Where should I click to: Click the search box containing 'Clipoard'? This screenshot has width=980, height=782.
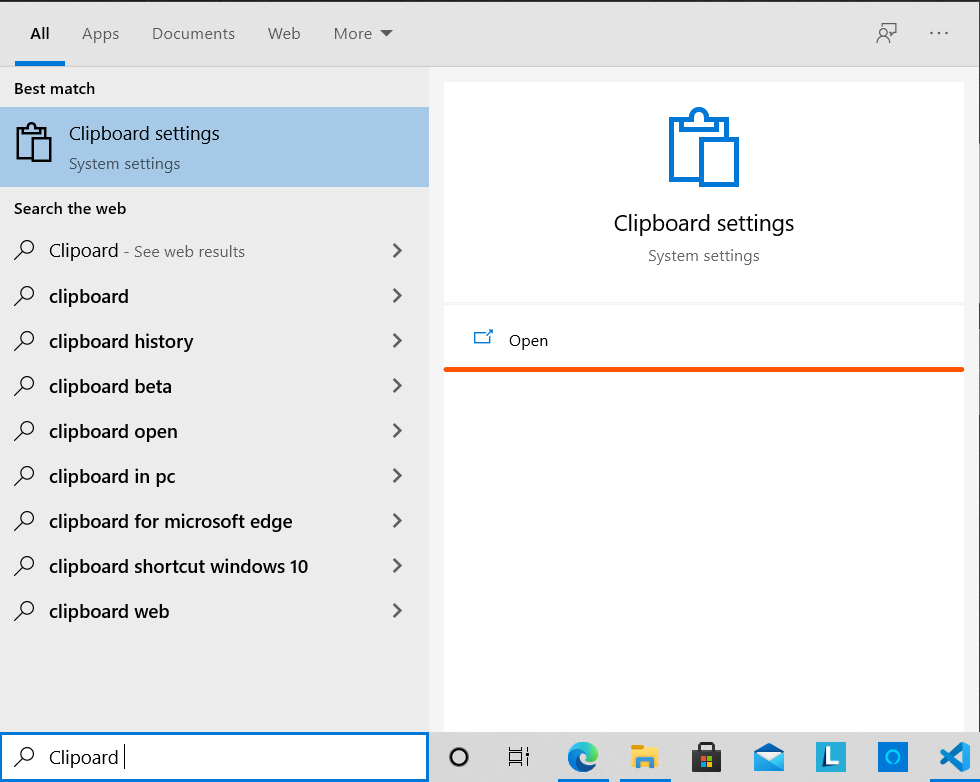point(214,757)
